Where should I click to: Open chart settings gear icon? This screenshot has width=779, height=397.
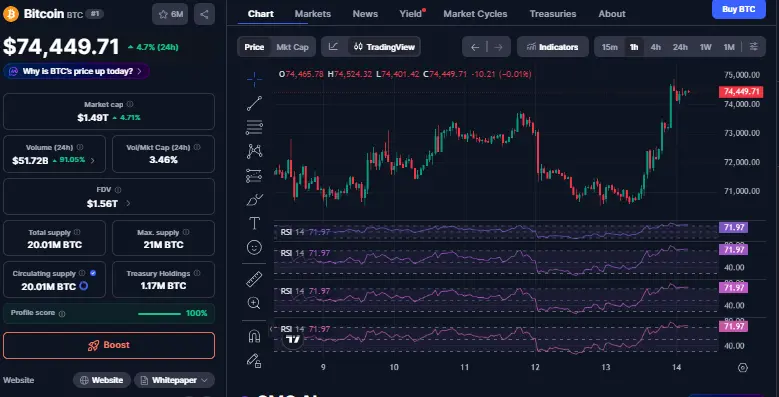tap(743, 368)
